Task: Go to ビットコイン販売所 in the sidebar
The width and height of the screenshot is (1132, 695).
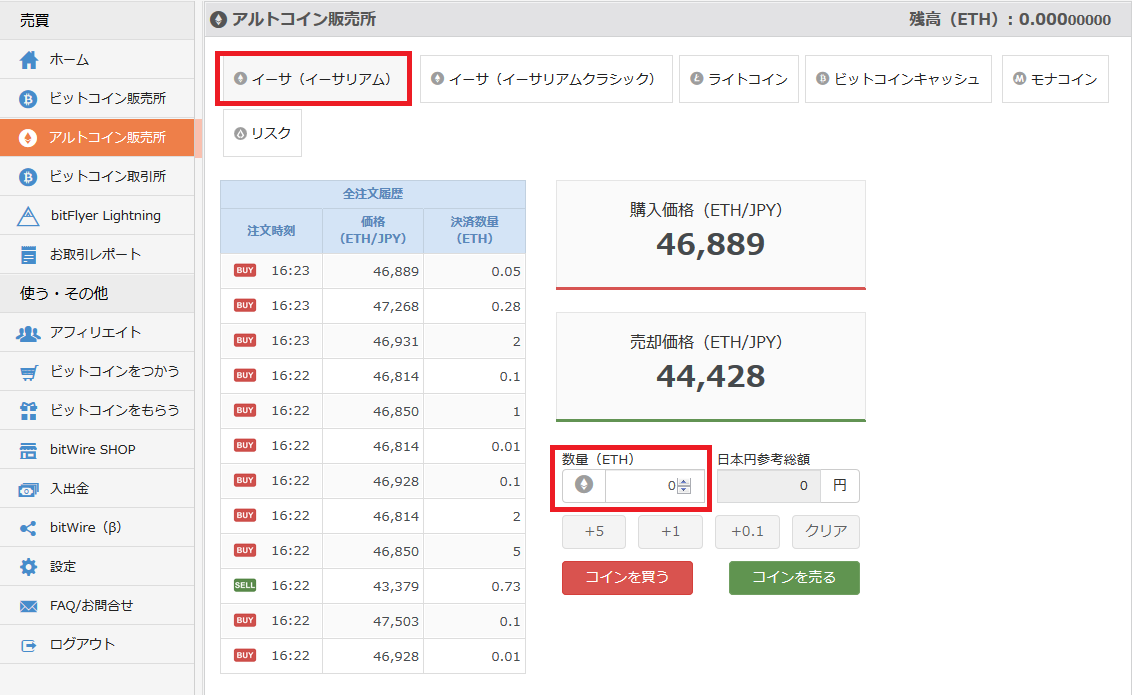Action: point(97,99)
